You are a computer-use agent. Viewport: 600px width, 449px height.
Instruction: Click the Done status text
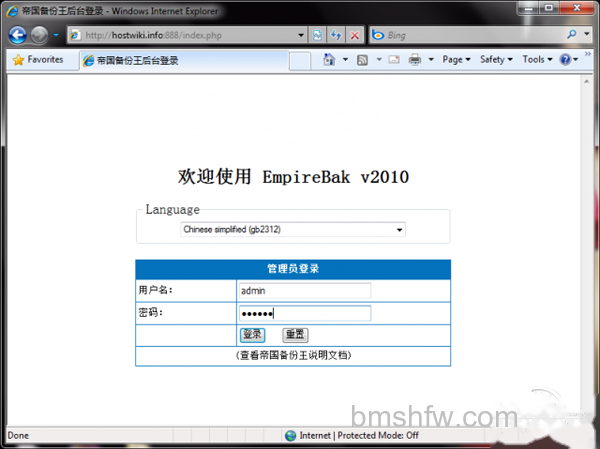point(18,436)
